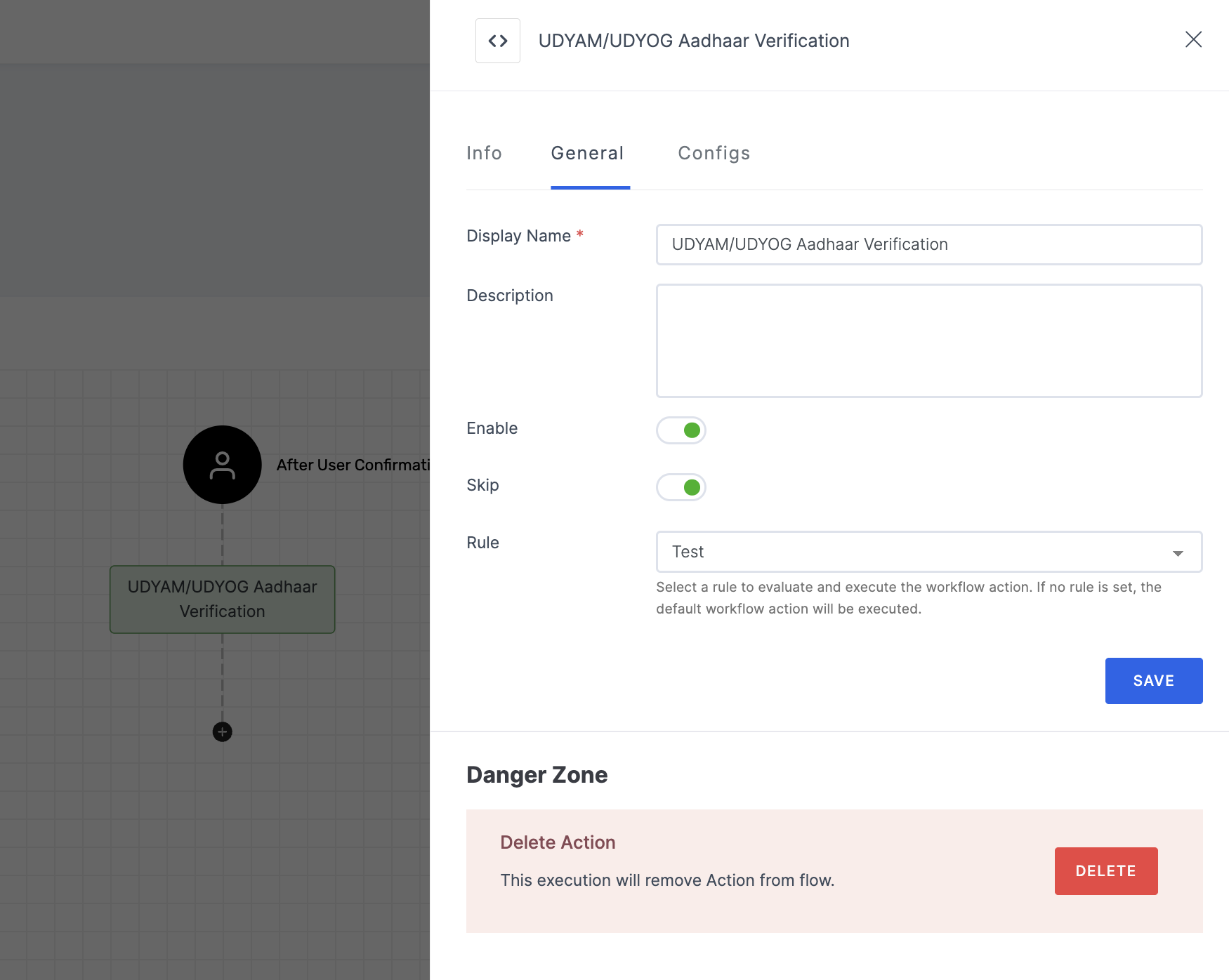Switch to the Info tab
Viewport: 1229px width, 980px height.
(484, 153)
